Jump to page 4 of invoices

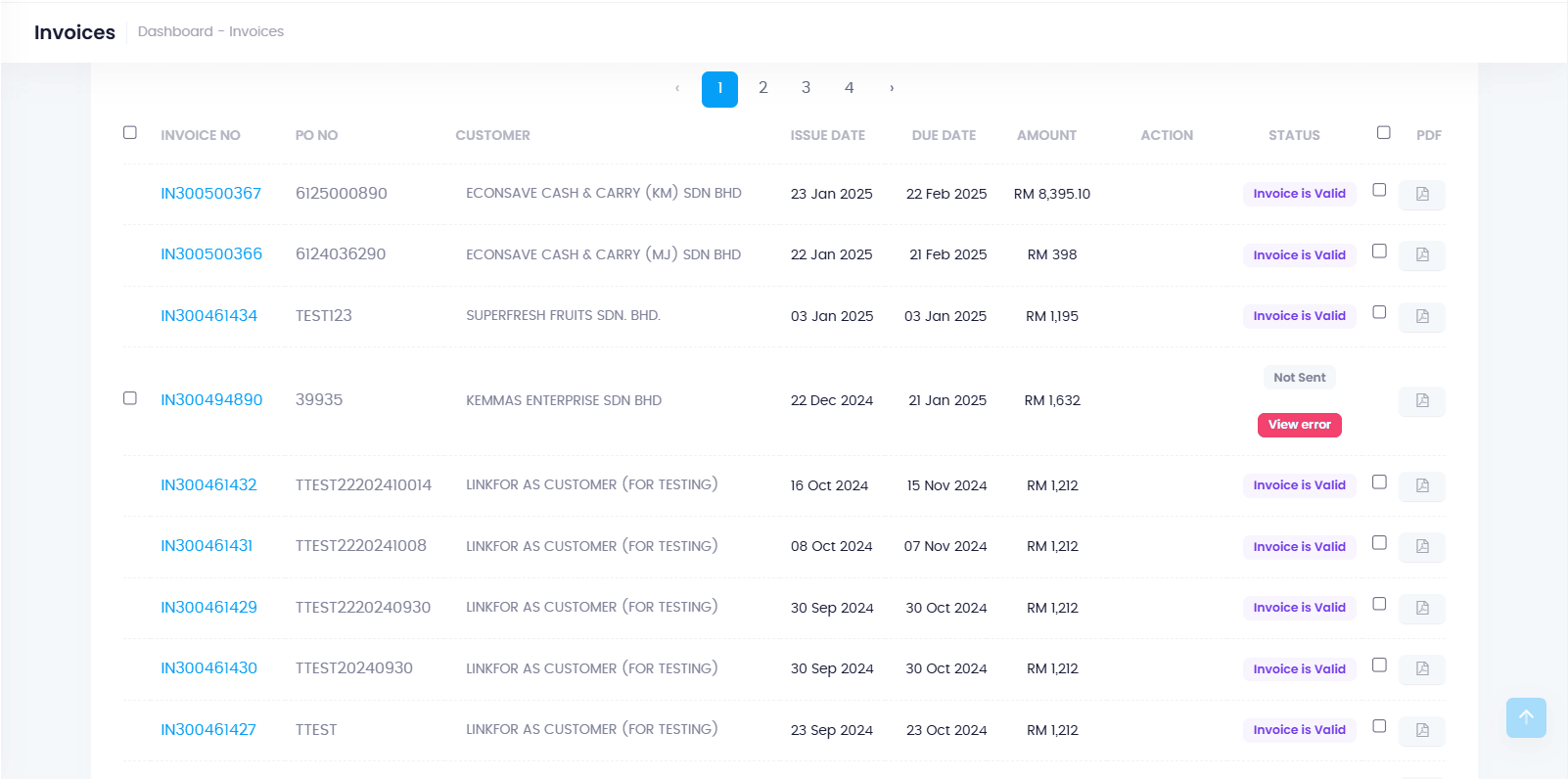pos(849,88)
